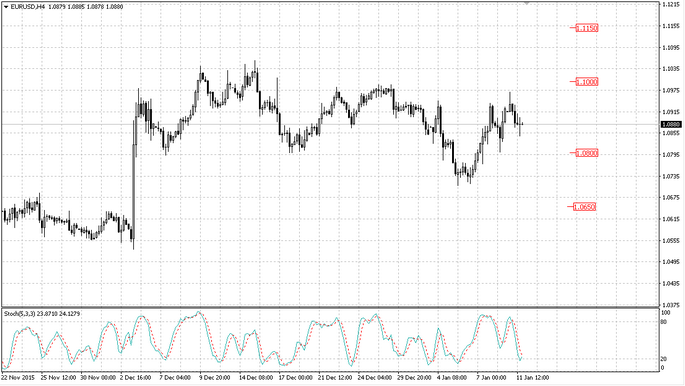Screen dimensions: 685x386
Task: Click the 1.0555 price scale value
Action: (x=671, y=241)
